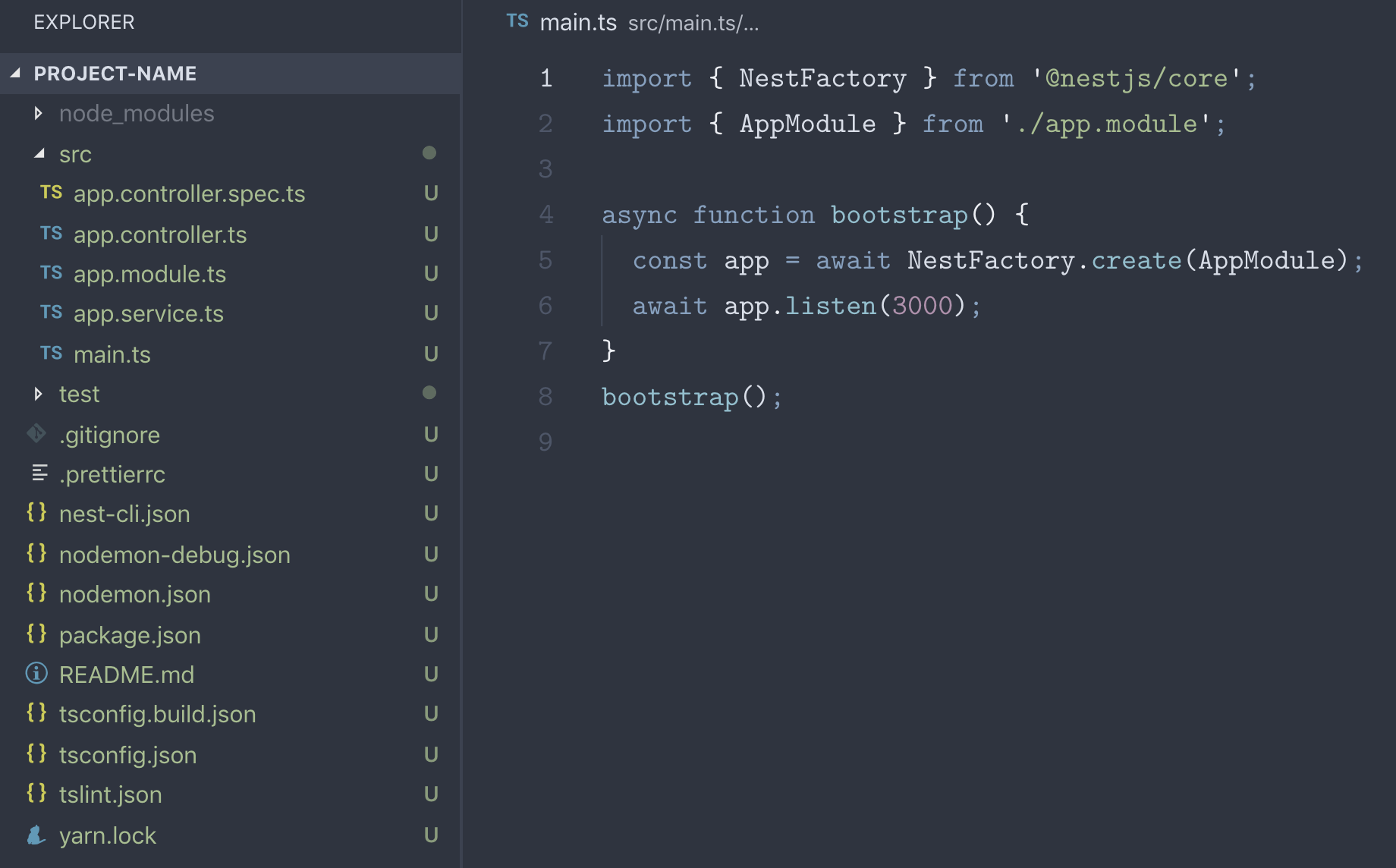The width and height of the screenshot is (1396, 868).
Task: Click the braces icon beside nest-cli.json
Action: (36, 513)
